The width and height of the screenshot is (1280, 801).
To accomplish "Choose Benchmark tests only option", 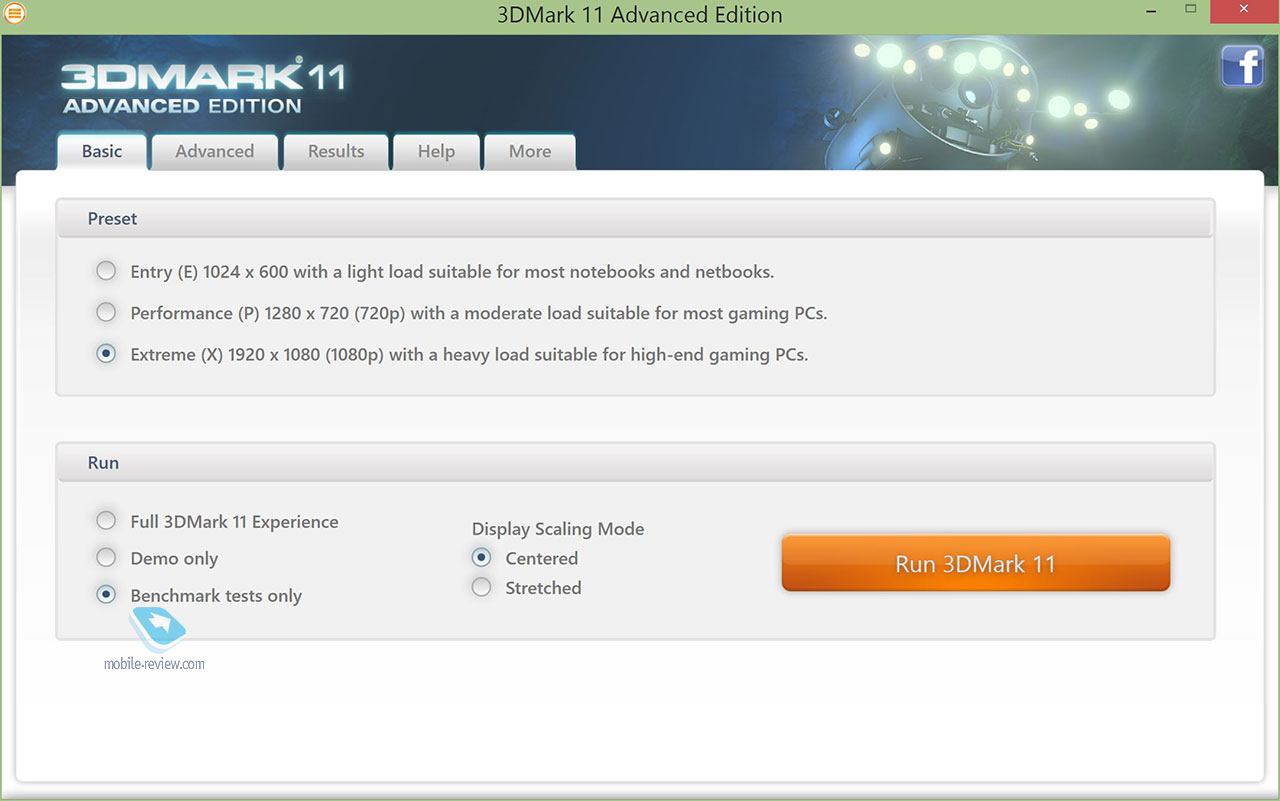I will [x=106, y=595].
